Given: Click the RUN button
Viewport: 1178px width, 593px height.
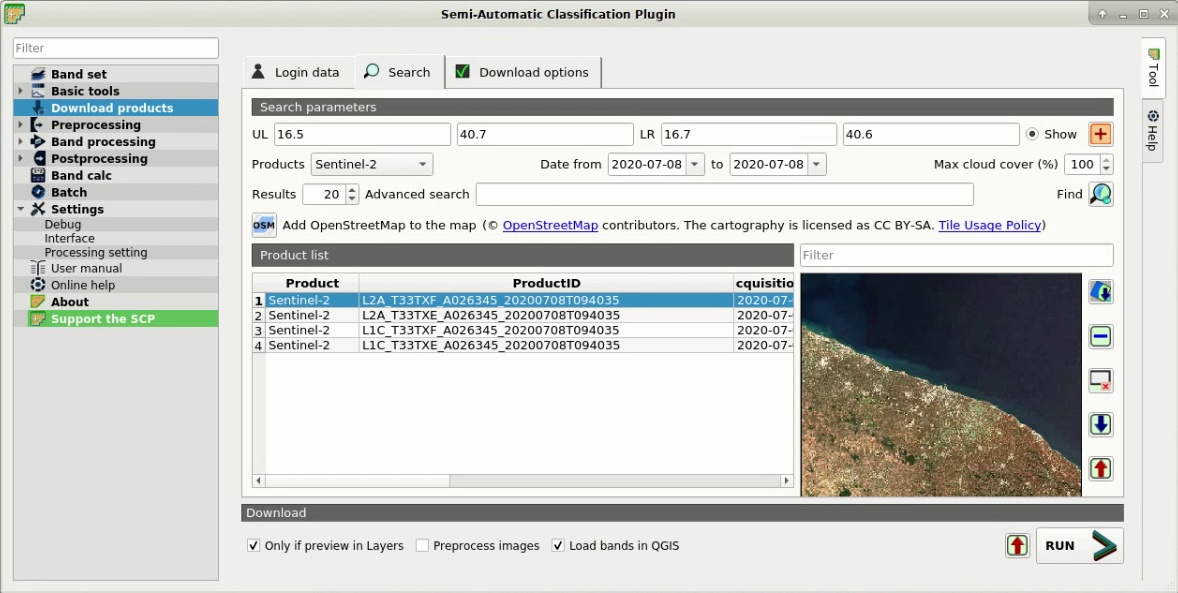Looking at the screenshot, I should click(1080, 546).
